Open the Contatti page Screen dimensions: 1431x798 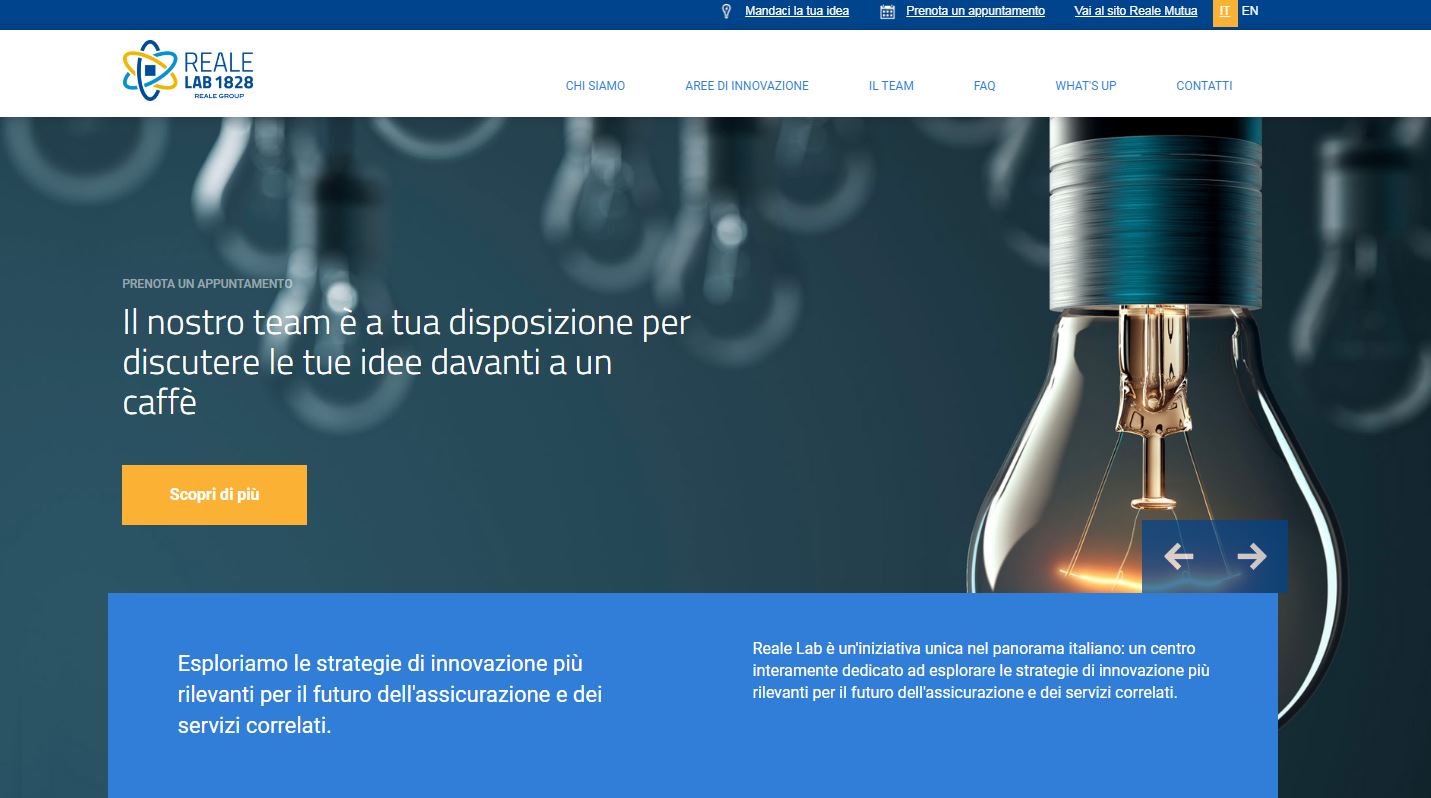(1204, 86)
